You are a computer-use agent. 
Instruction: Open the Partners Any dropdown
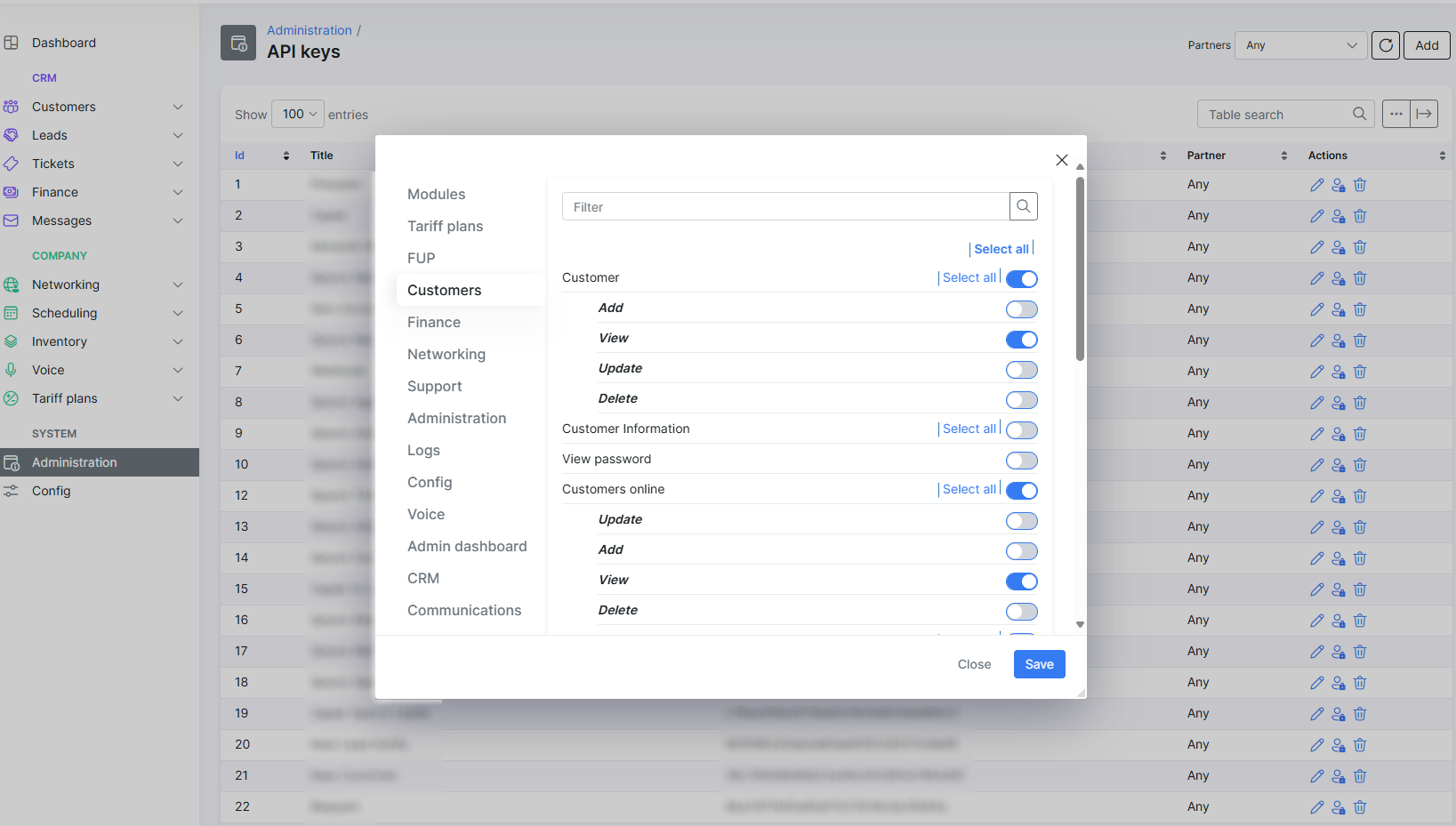(x=1301, y=45)
